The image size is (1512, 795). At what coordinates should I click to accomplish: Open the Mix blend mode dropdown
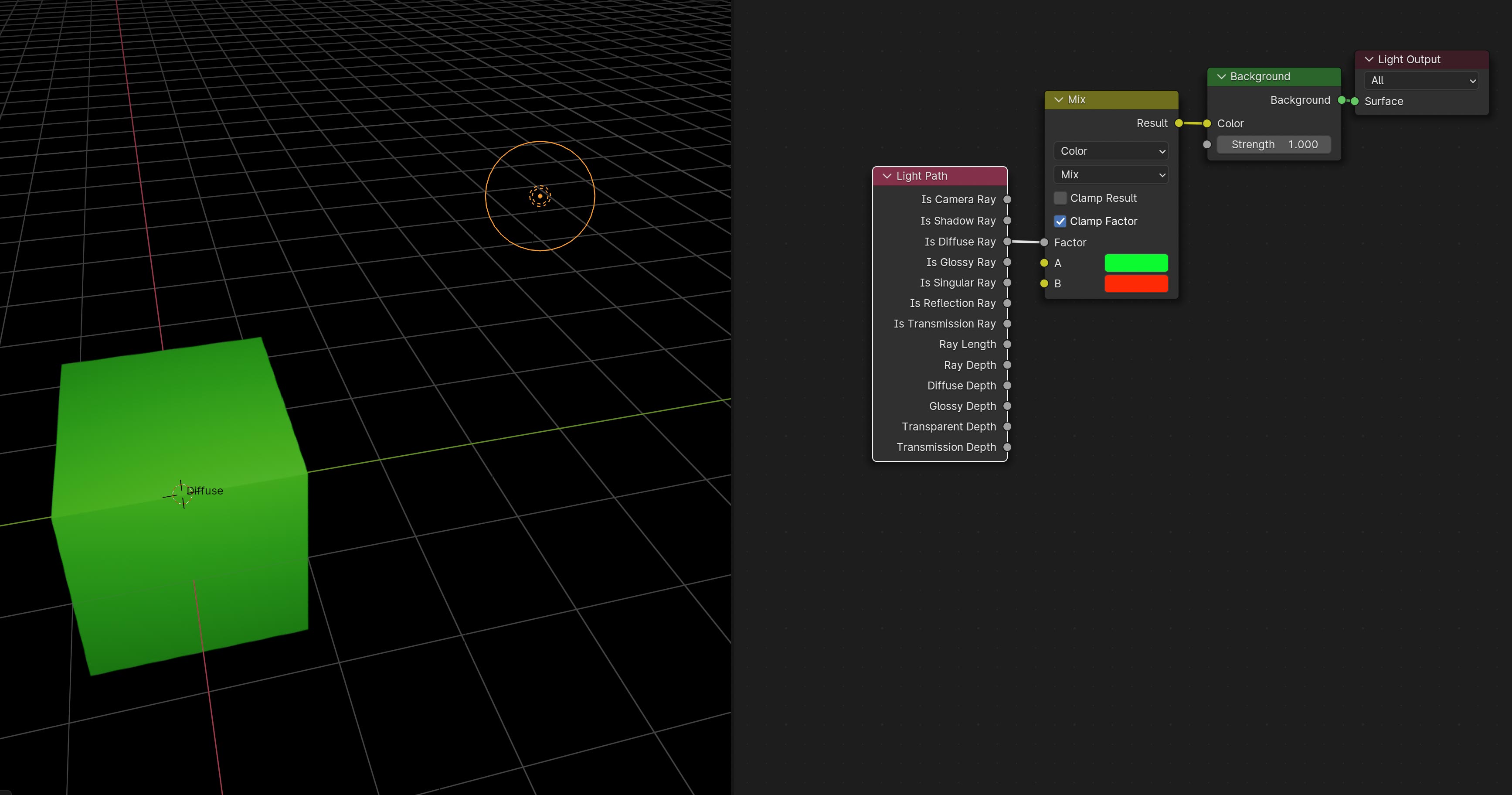pyautogui.click(x=1111, y=174)
